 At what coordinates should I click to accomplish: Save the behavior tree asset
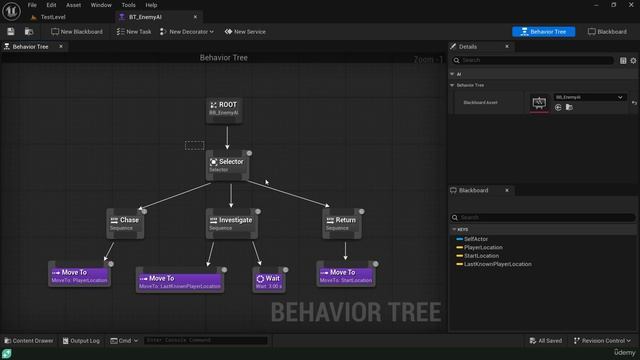pos(11,31)
